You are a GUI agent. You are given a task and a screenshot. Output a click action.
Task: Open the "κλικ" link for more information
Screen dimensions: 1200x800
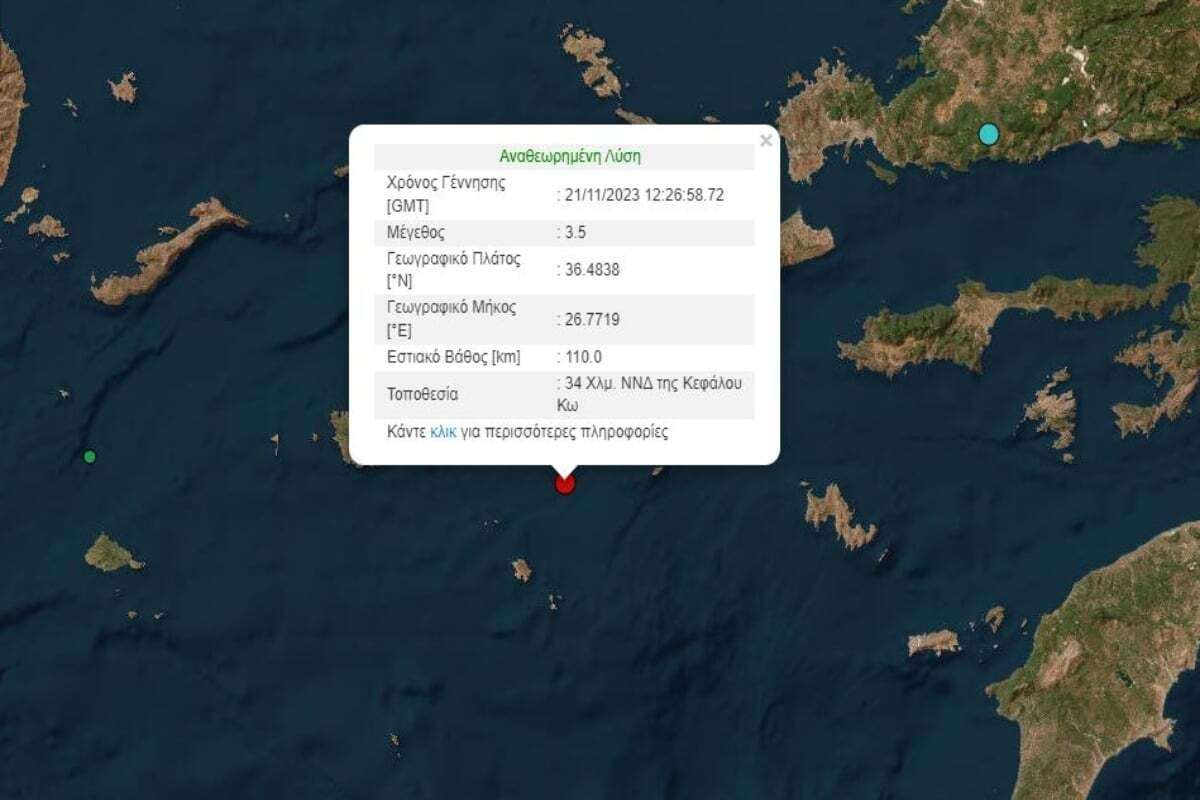[x=443, y=433]
